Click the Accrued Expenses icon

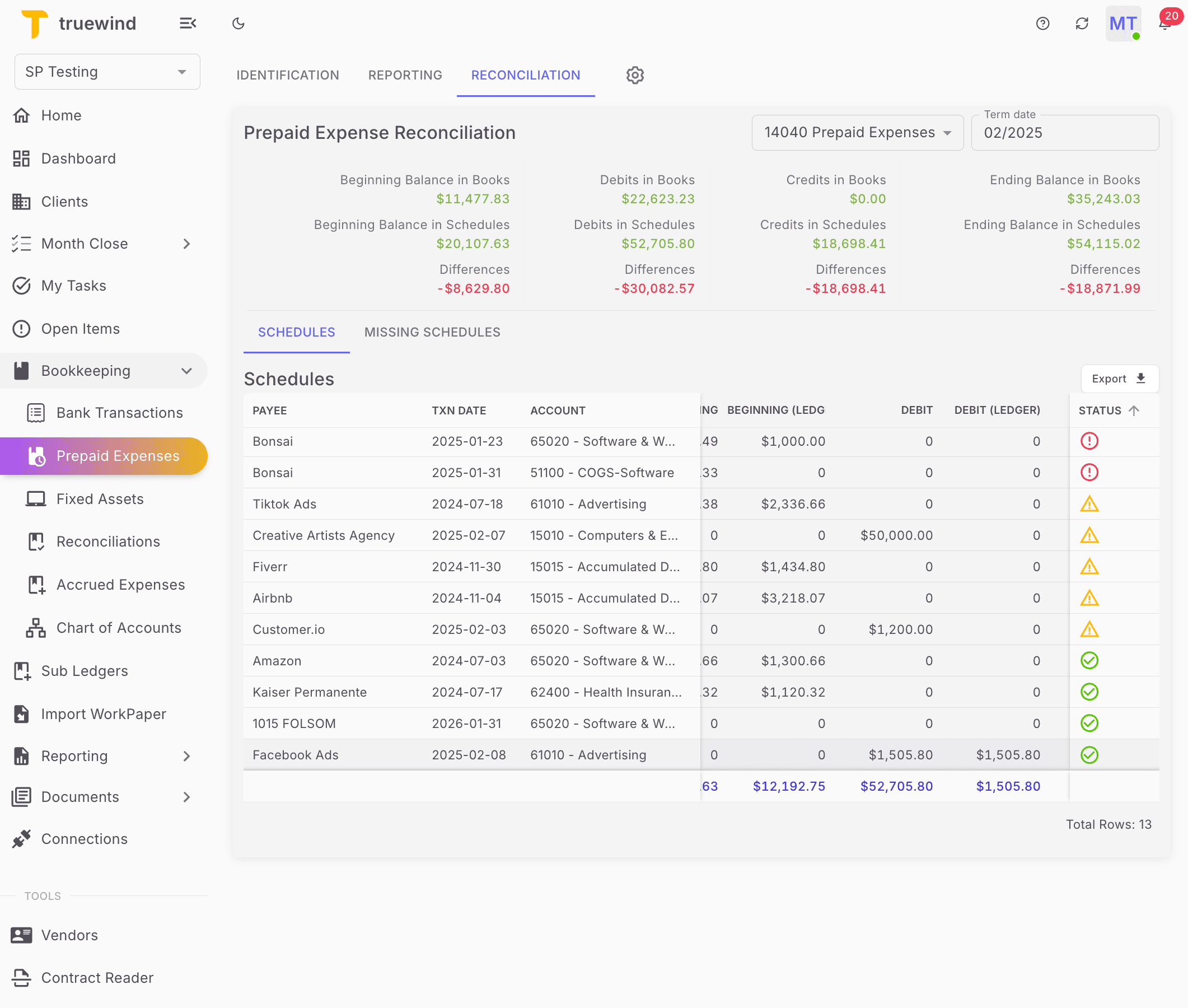[36, 585]
